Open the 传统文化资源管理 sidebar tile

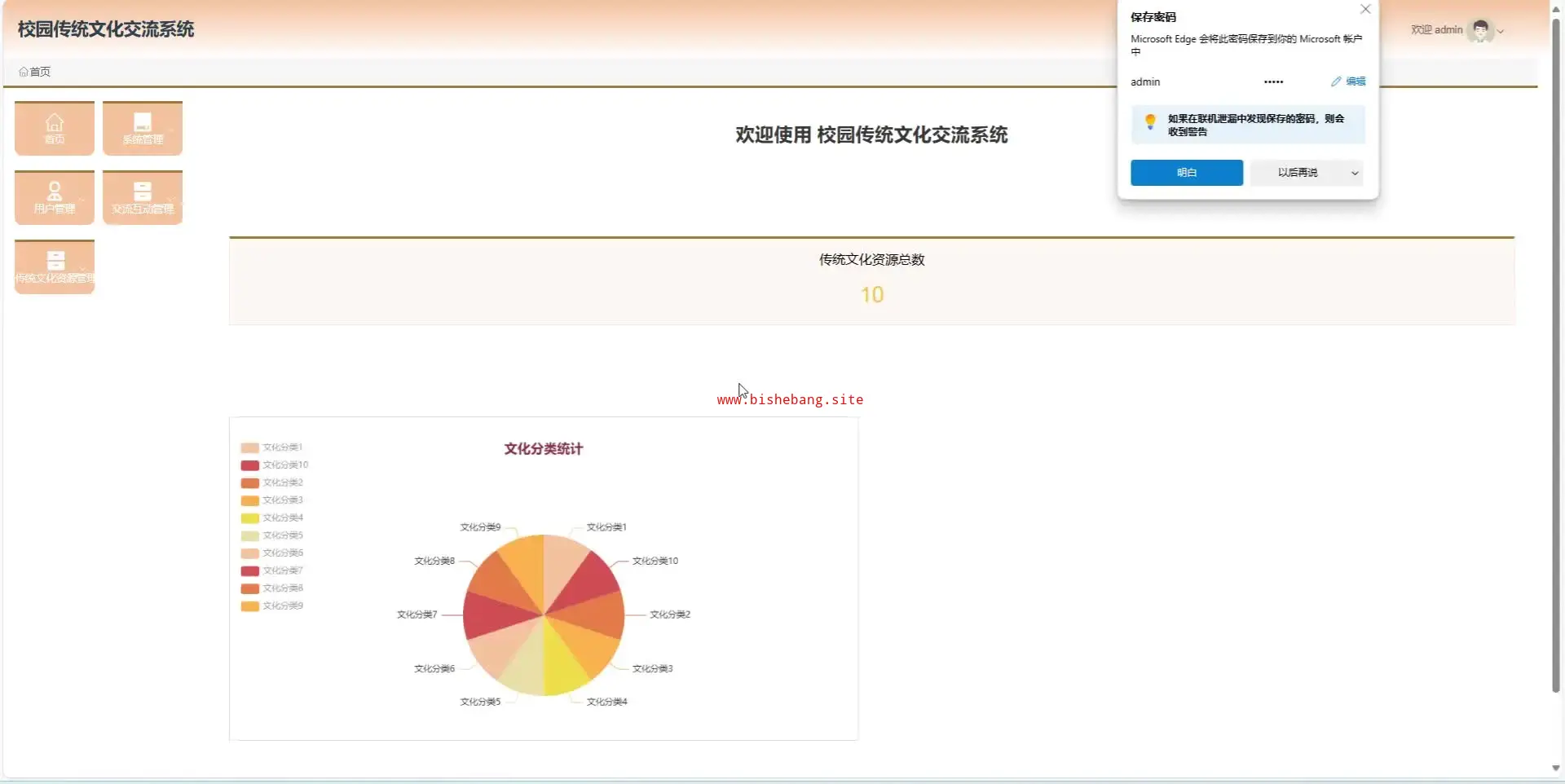click(54, 266)
